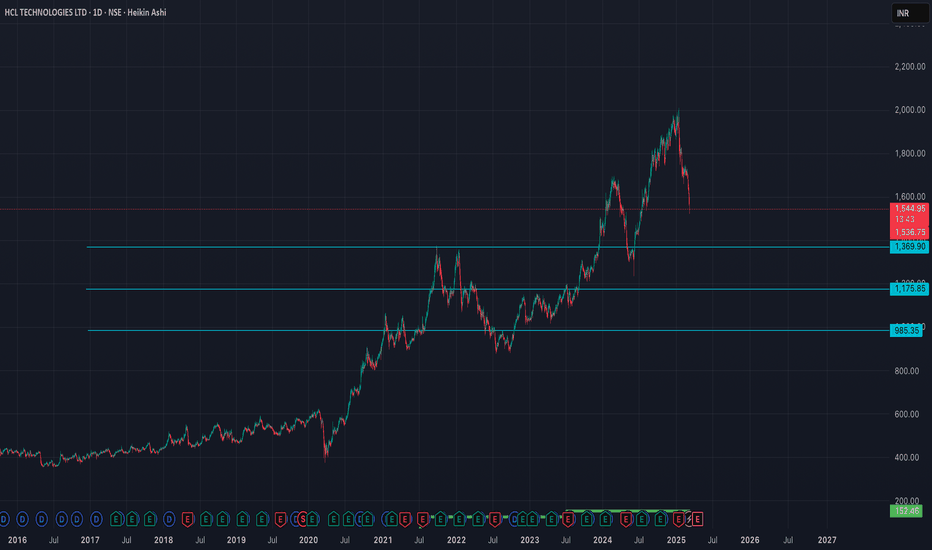932x550 pixels.
Task: Click the 2,200.00 price axis label
Action: (909, 67)
